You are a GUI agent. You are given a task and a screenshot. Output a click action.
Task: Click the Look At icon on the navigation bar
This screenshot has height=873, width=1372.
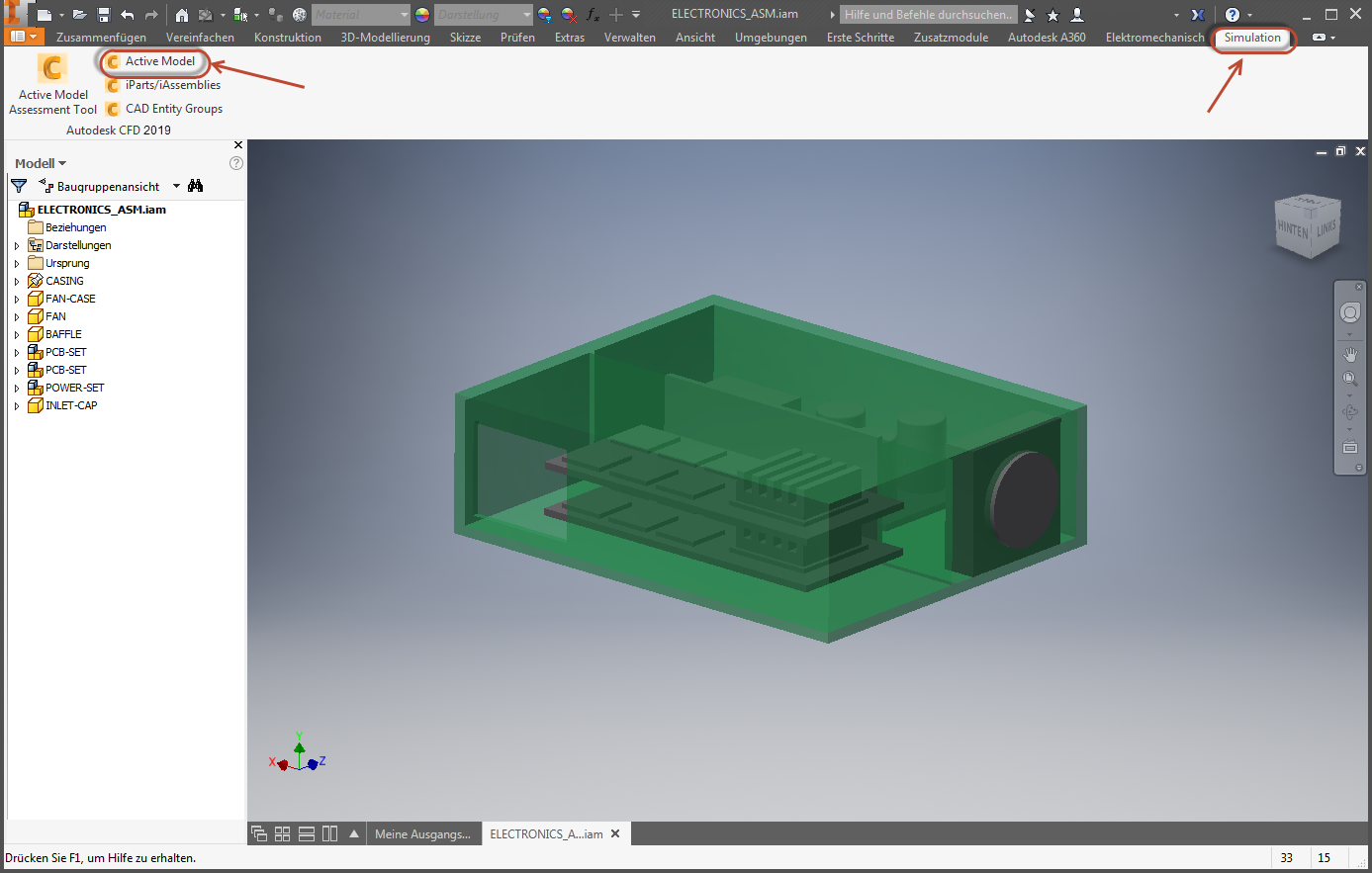(x=1350, y=447)
